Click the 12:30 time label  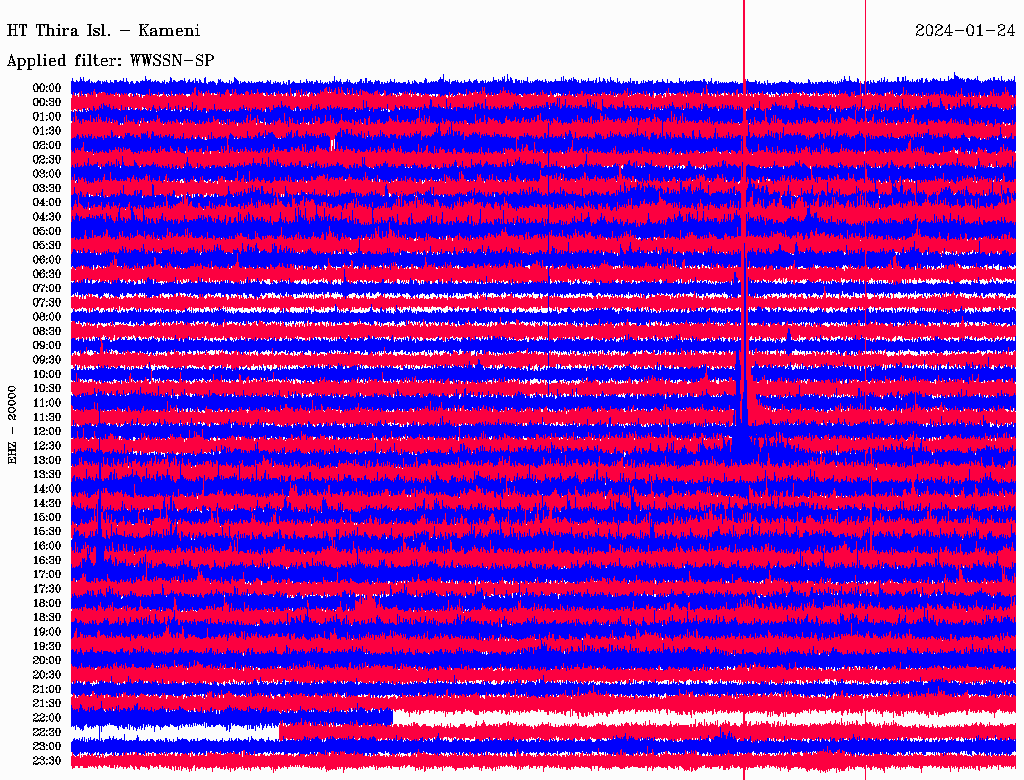tap(47, 446)
